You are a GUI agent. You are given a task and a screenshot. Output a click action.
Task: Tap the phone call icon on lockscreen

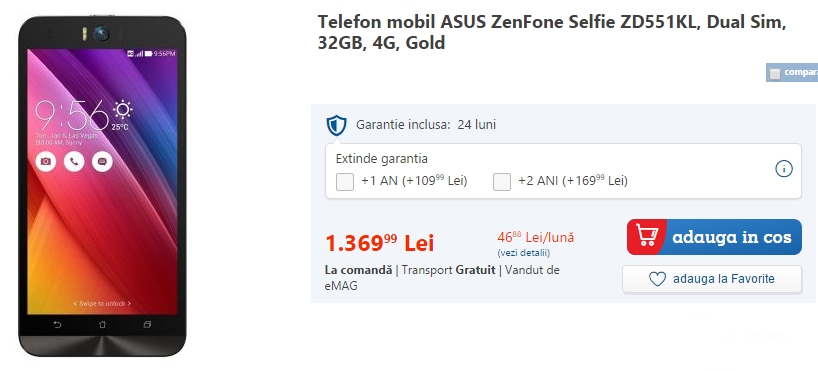(x=74, y=162)
